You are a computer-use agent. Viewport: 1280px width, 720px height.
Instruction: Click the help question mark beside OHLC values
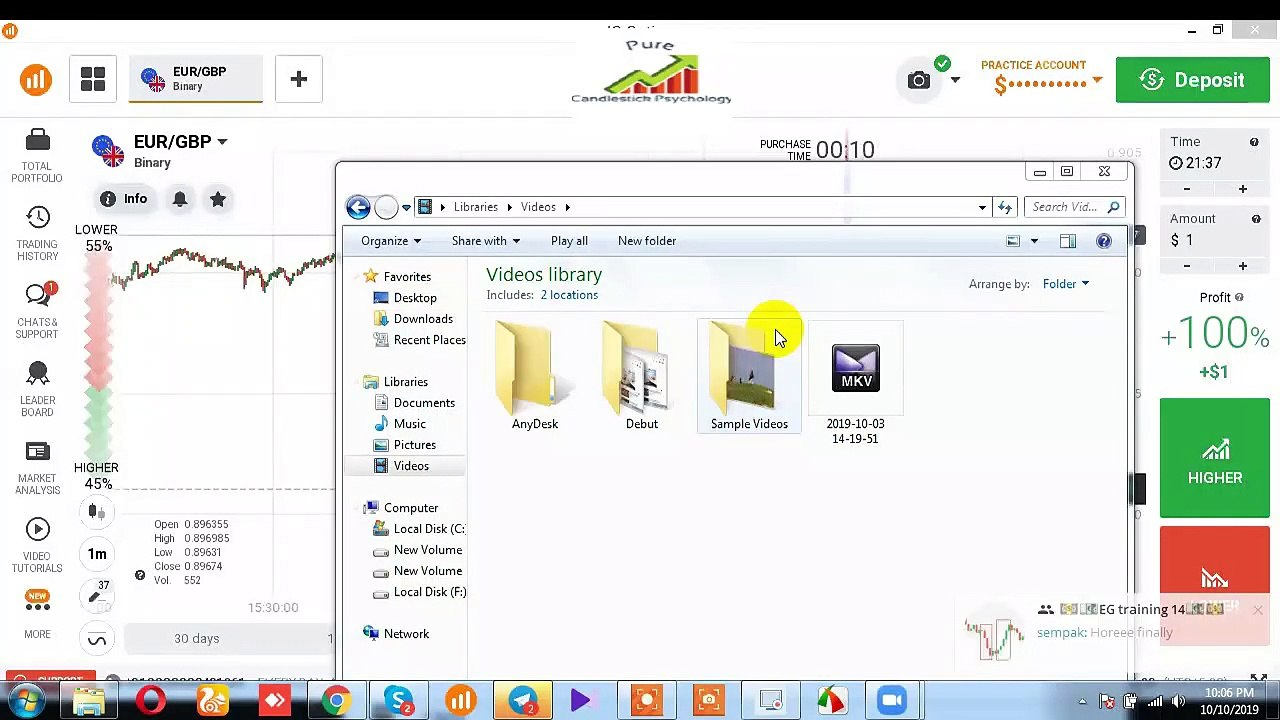[140, 575]
